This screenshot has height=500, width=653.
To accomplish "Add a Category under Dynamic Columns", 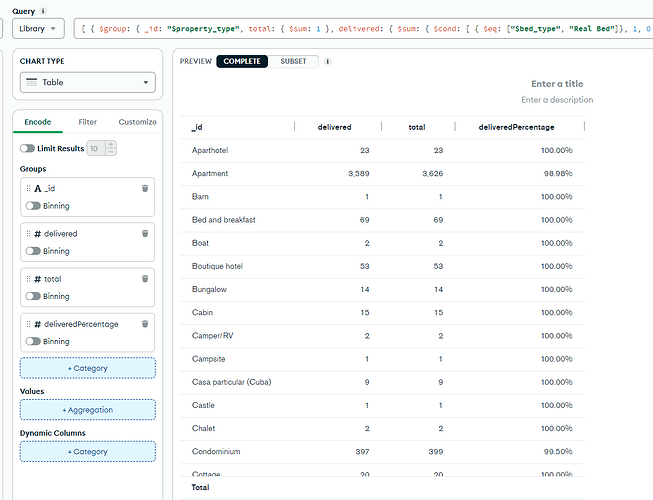I will tap(88, 451).
